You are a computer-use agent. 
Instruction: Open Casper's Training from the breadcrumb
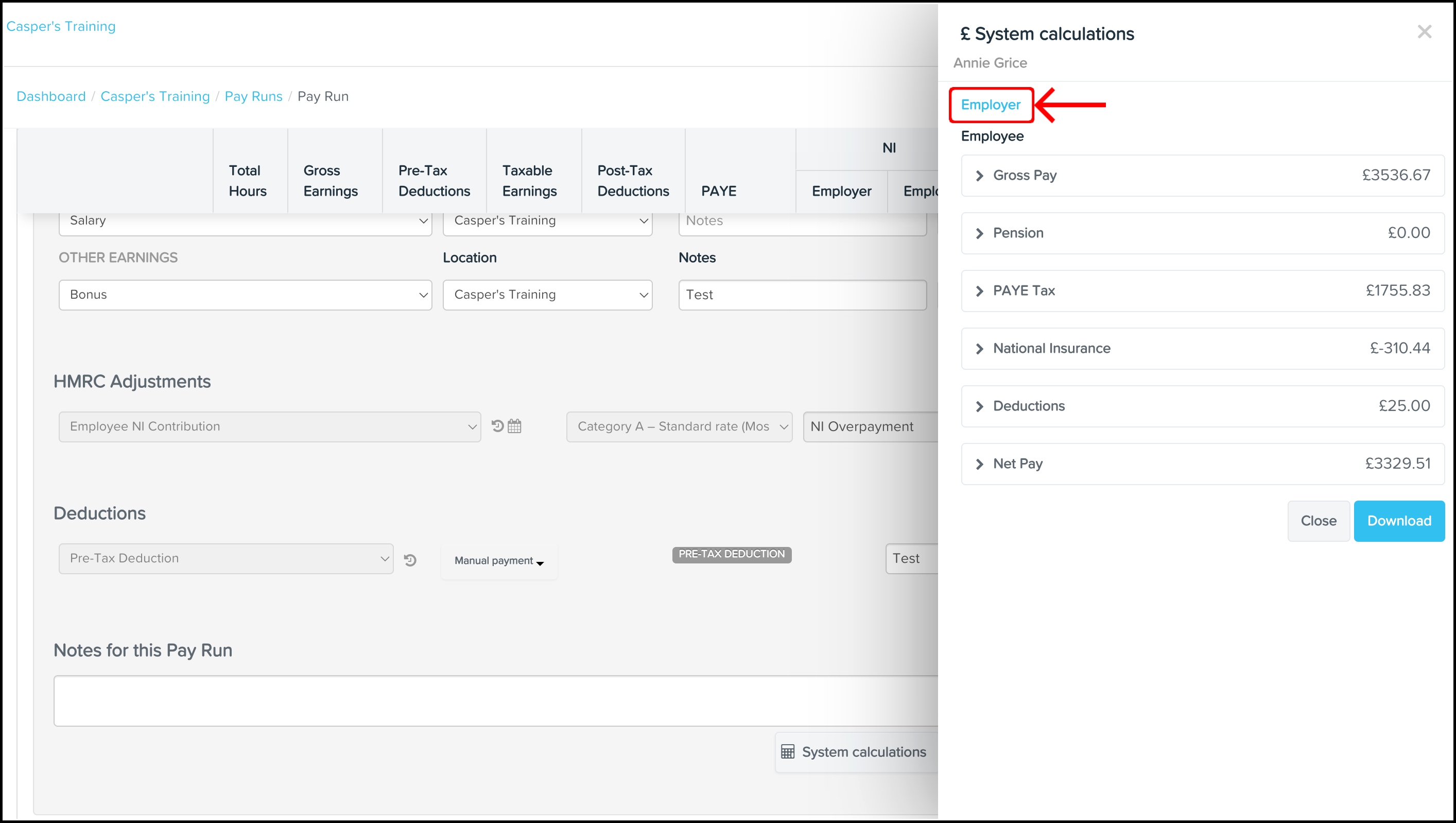click(x=155, y=96)
